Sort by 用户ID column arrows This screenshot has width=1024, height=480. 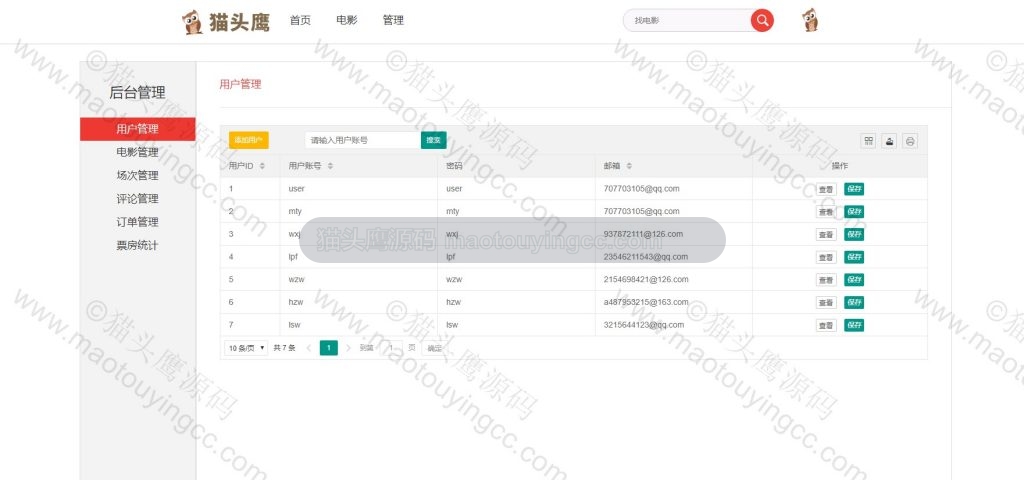tap(262, 167)
